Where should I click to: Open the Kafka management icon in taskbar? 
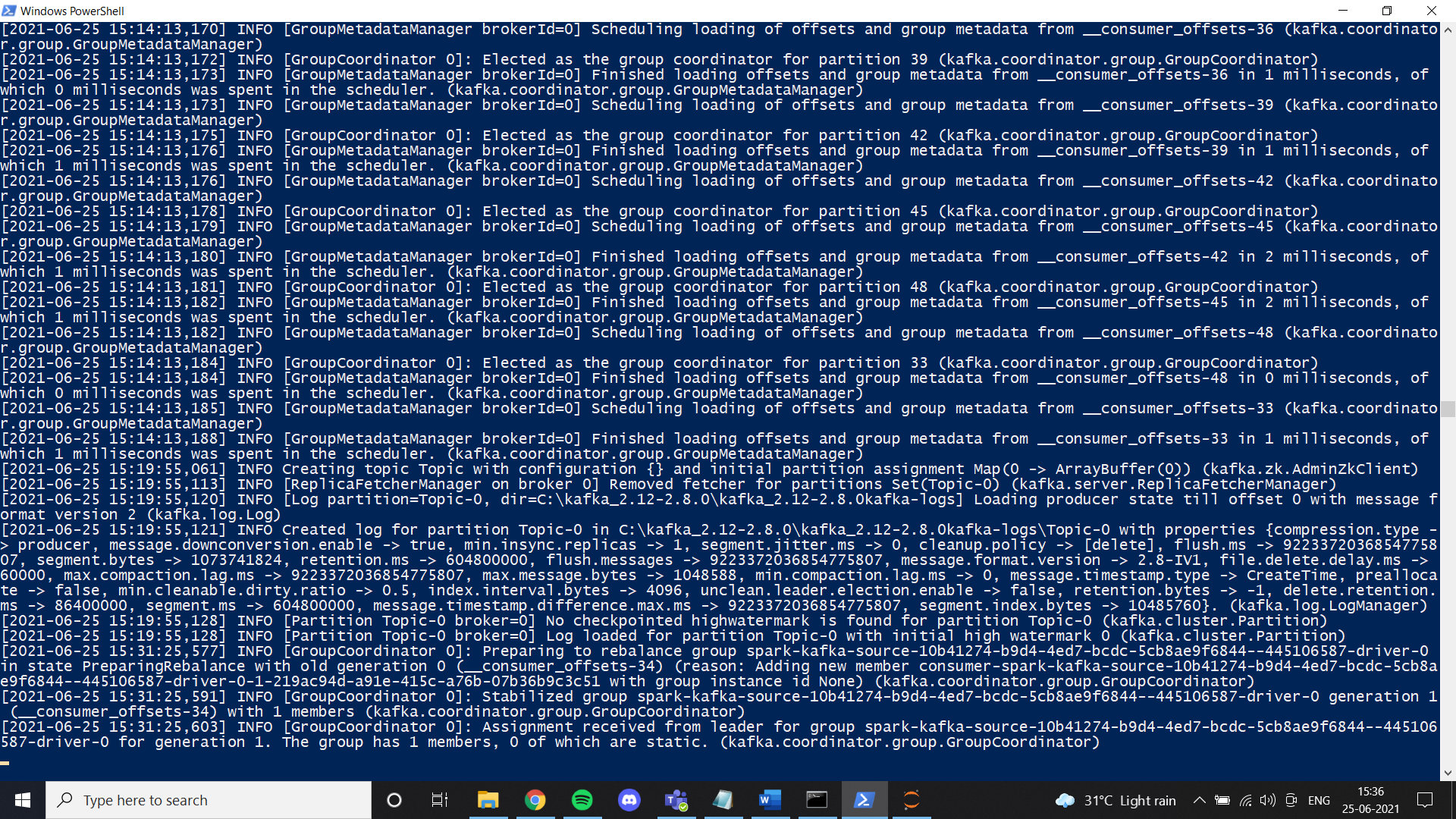[x=911, y=800]
